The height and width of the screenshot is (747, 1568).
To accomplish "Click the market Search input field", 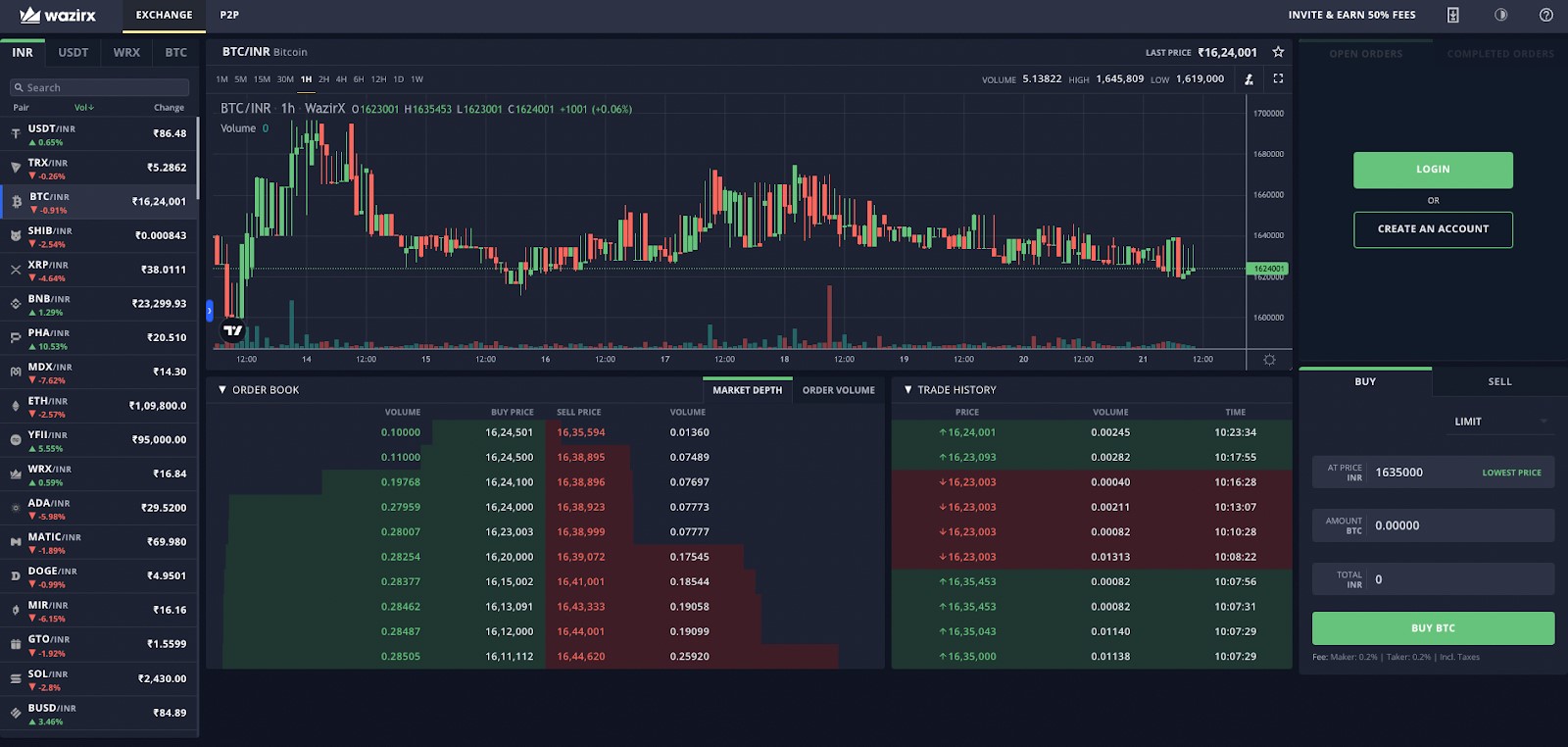I will (99, 87).
